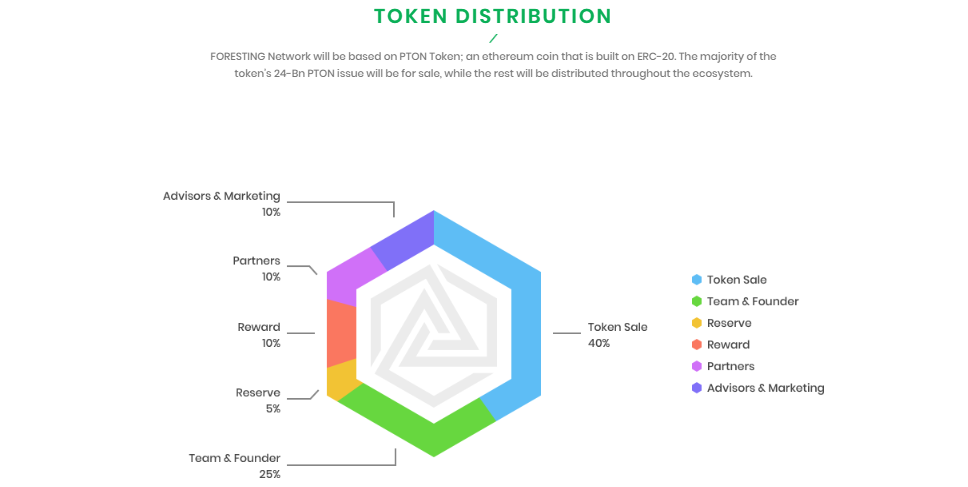
Task: Toggle Token Sale legend text entry
Action: (x=737, y=280)
